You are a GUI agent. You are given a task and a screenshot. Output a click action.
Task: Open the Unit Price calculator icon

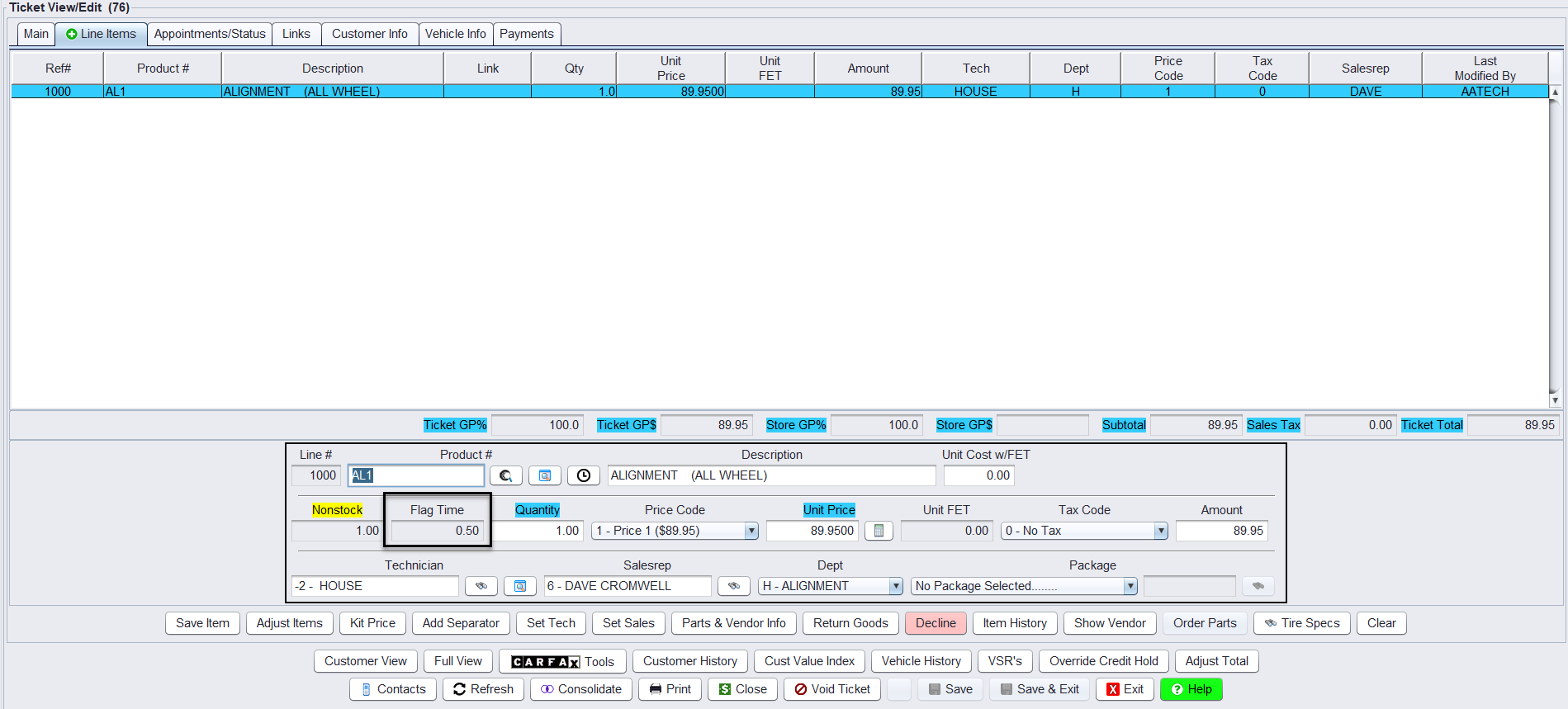click(879, 531)
